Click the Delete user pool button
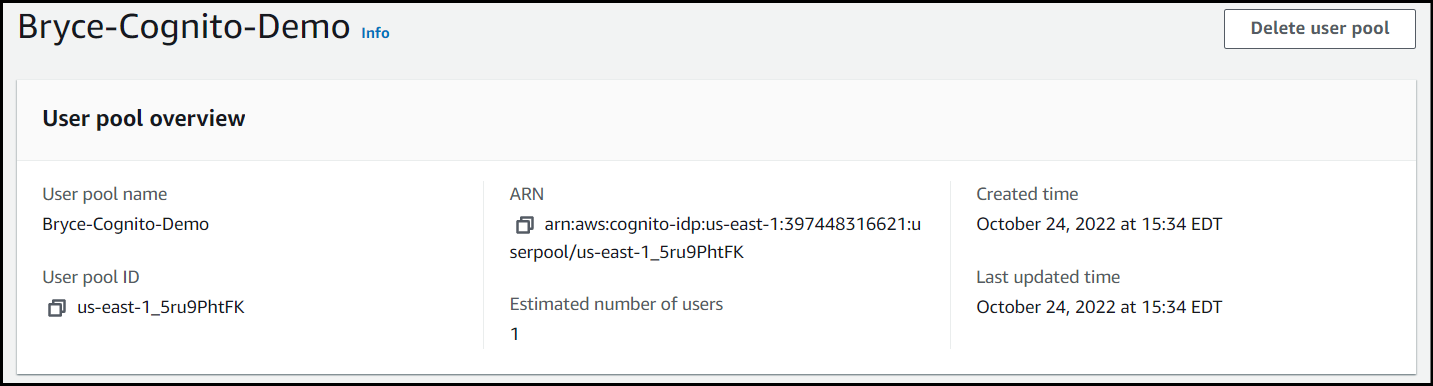 coord(1320,29)
